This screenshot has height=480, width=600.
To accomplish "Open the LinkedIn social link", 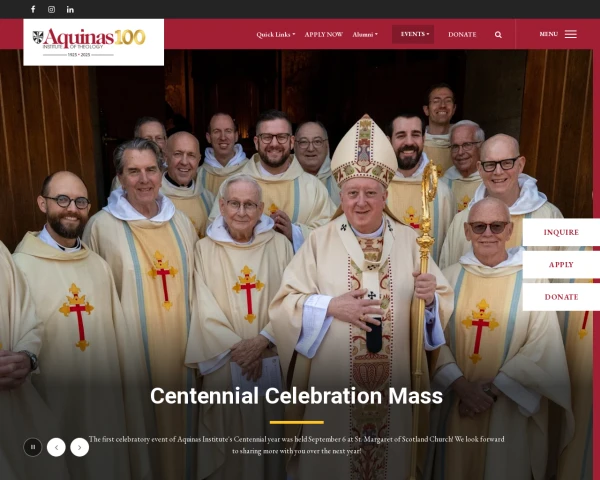I will click(x=70, y=9).
